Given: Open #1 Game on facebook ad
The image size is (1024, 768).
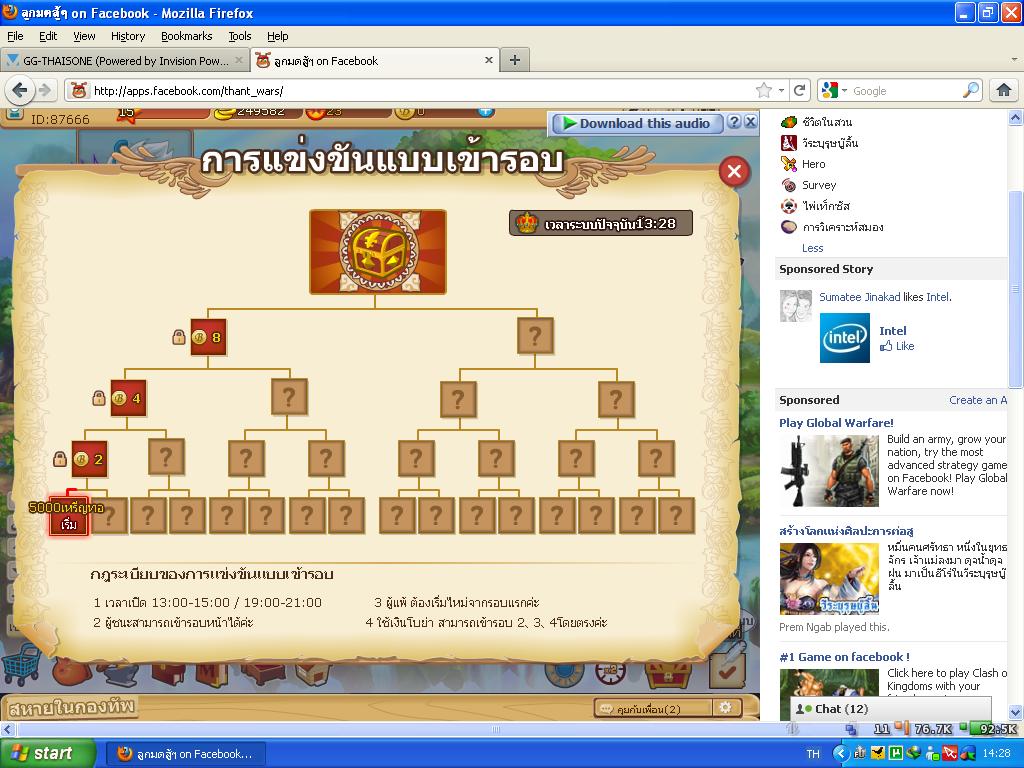Looking at the screenshot, I should 844,657.
